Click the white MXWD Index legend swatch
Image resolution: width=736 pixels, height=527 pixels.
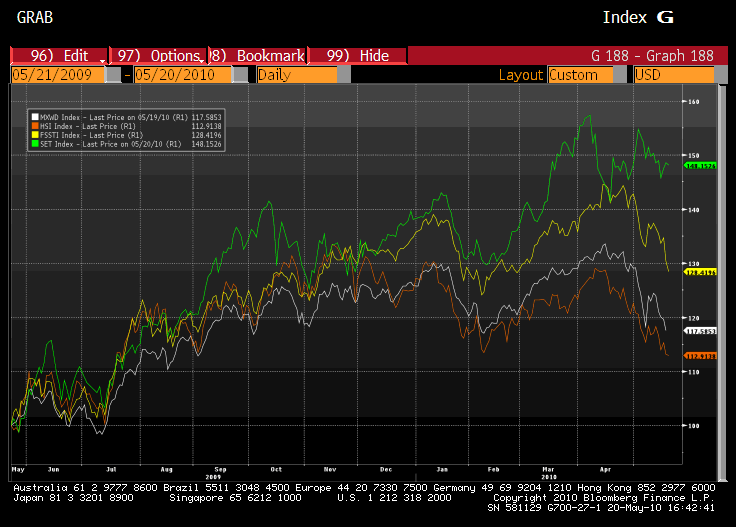(x=35, y=117)
